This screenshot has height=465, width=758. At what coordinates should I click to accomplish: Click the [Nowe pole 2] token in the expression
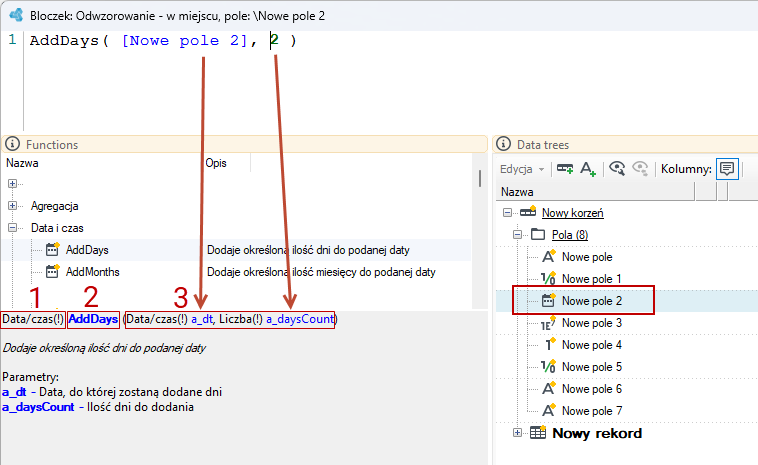tap(184, 41)
